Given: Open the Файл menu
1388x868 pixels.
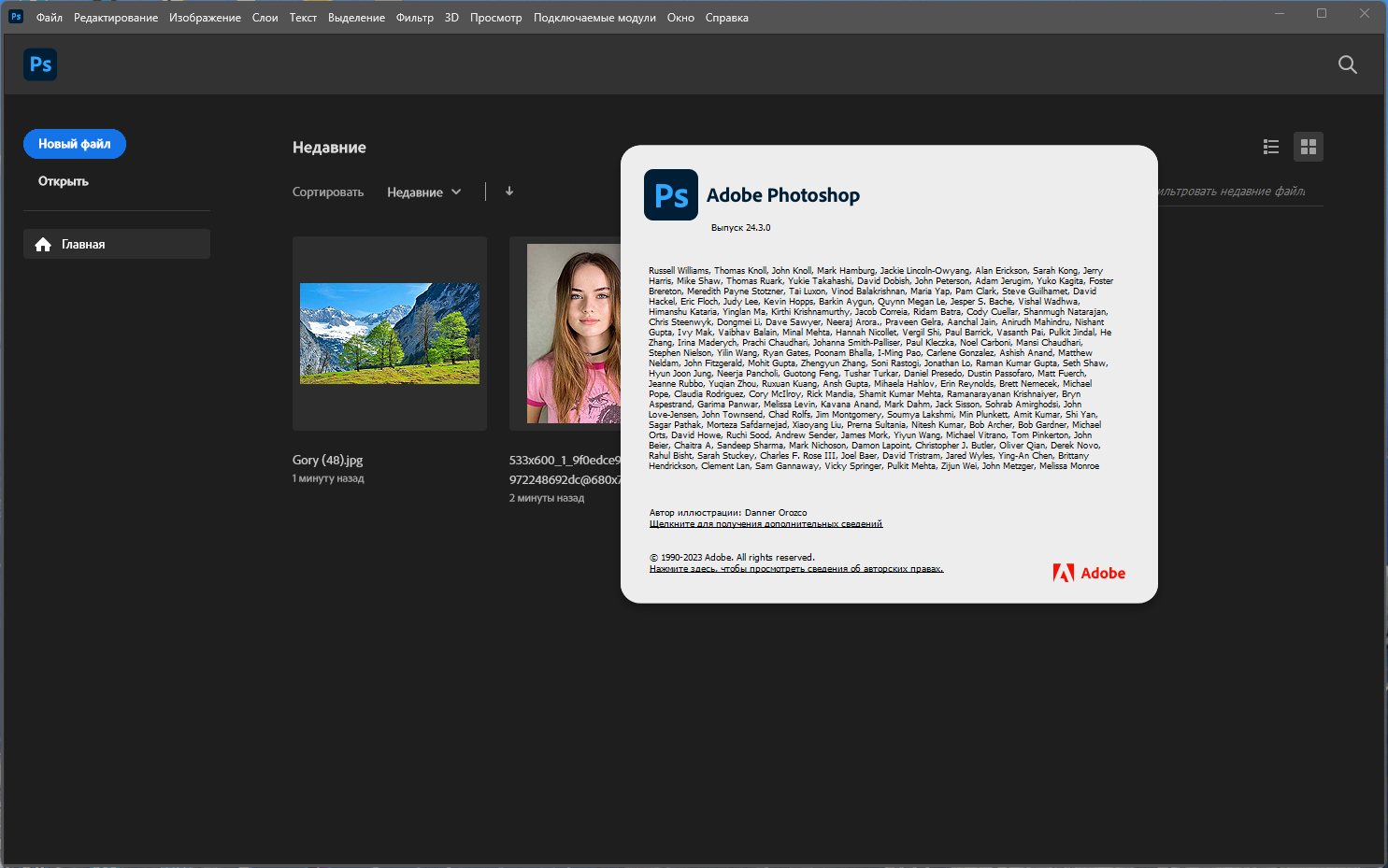Looking at the screenshot, I should click(x=50, y=18).
